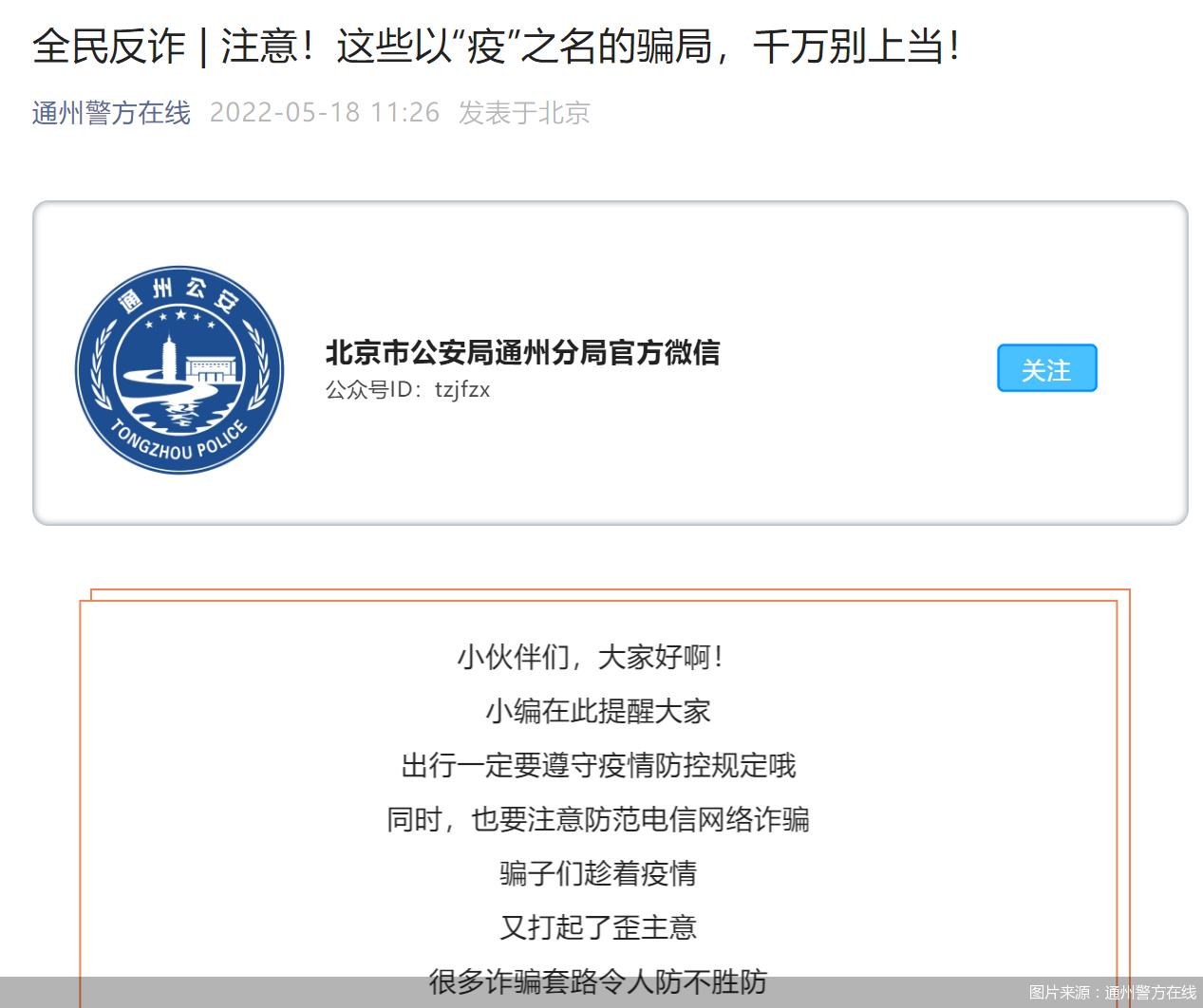Click the 发表于北京 location label
The image size is (1203, 1008).
[x=524, y=113]
